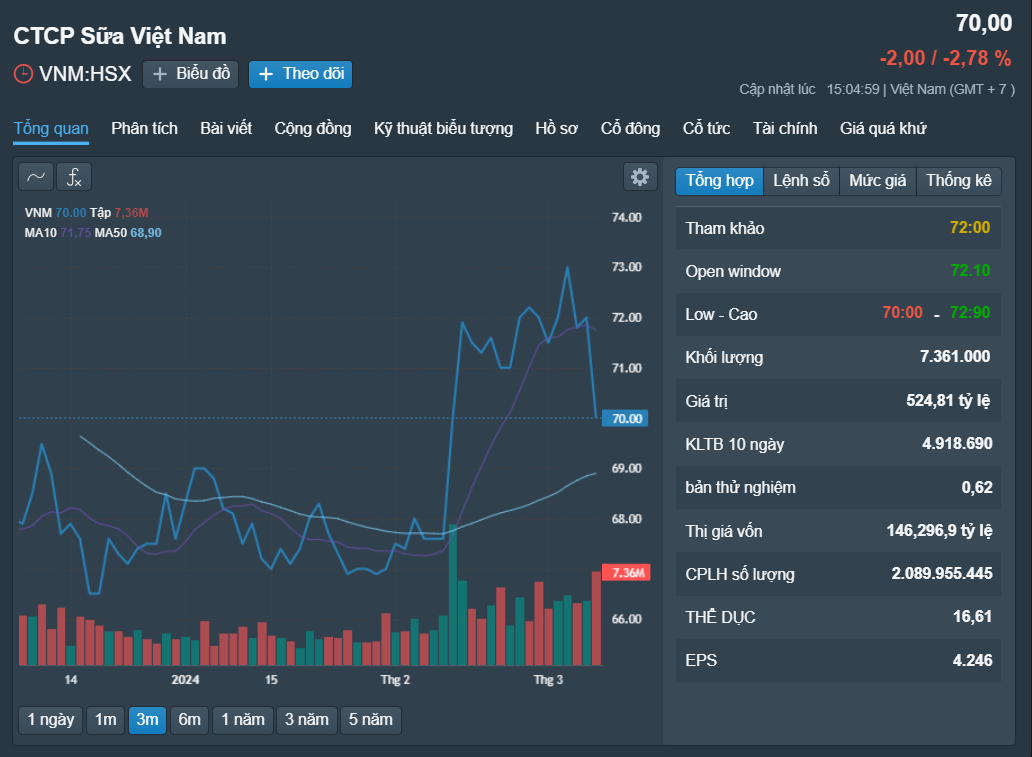Click the EPS value 4.246
The image size is (1032, 757).
(x=972, y=660)
